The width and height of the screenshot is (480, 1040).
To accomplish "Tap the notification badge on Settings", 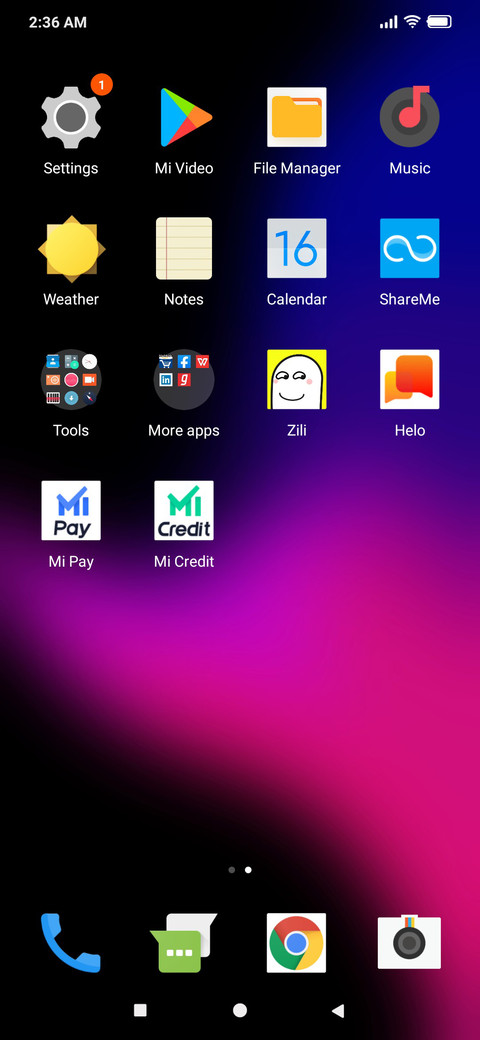I will [x=101, y=84].
